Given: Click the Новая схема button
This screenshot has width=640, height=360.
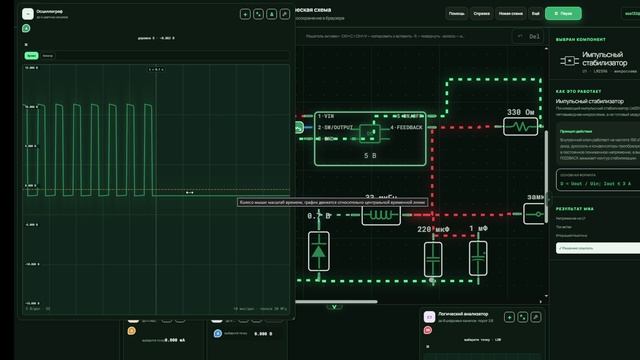Looking at the screenshot, I should (x=511, y=13).
